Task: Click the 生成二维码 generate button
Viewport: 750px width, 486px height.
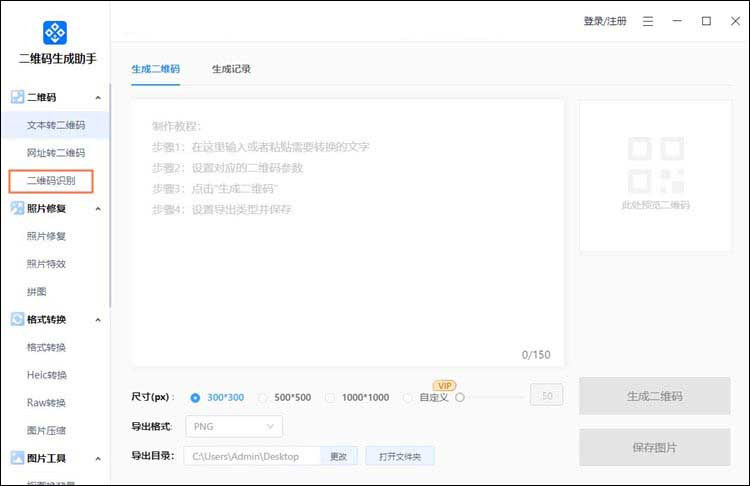Action: pyautogui.click(x=655, y=396)
